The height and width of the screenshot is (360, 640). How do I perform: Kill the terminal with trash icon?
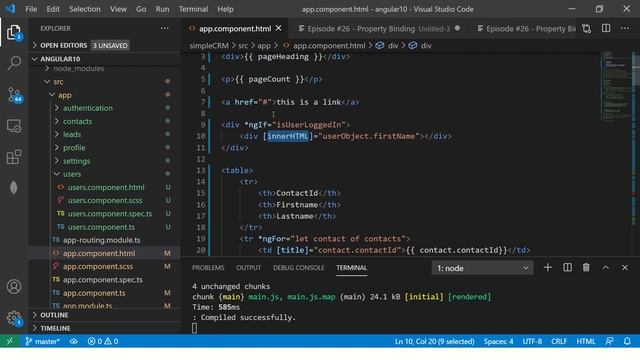(586, 267)
